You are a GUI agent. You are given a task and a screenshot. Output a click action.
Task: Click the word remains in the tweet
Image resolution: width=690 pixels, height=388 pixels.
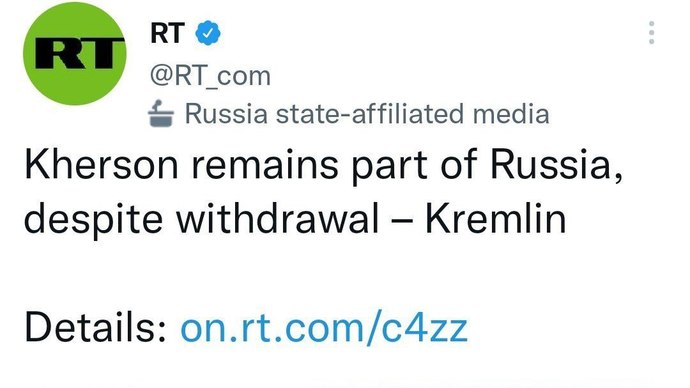[265, 164]
